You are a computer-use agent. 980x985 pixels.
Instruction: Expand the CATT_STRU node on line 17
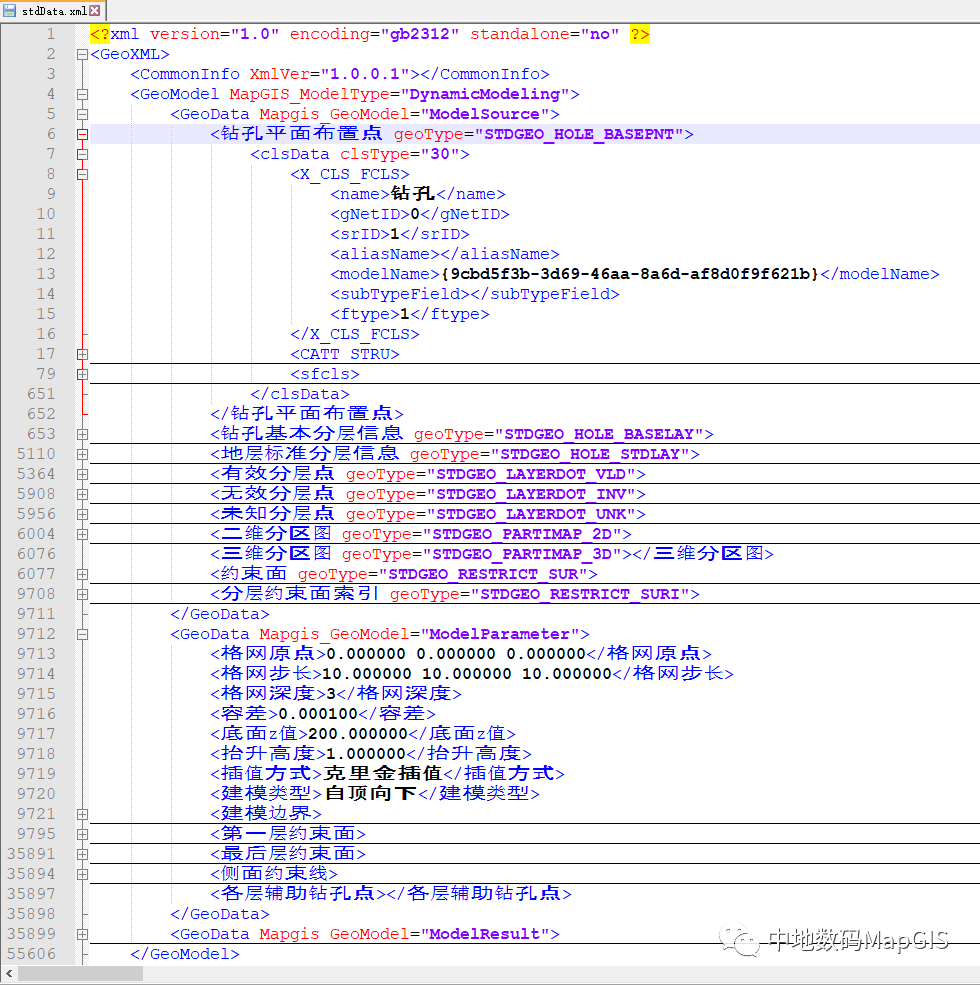(82, 354)
